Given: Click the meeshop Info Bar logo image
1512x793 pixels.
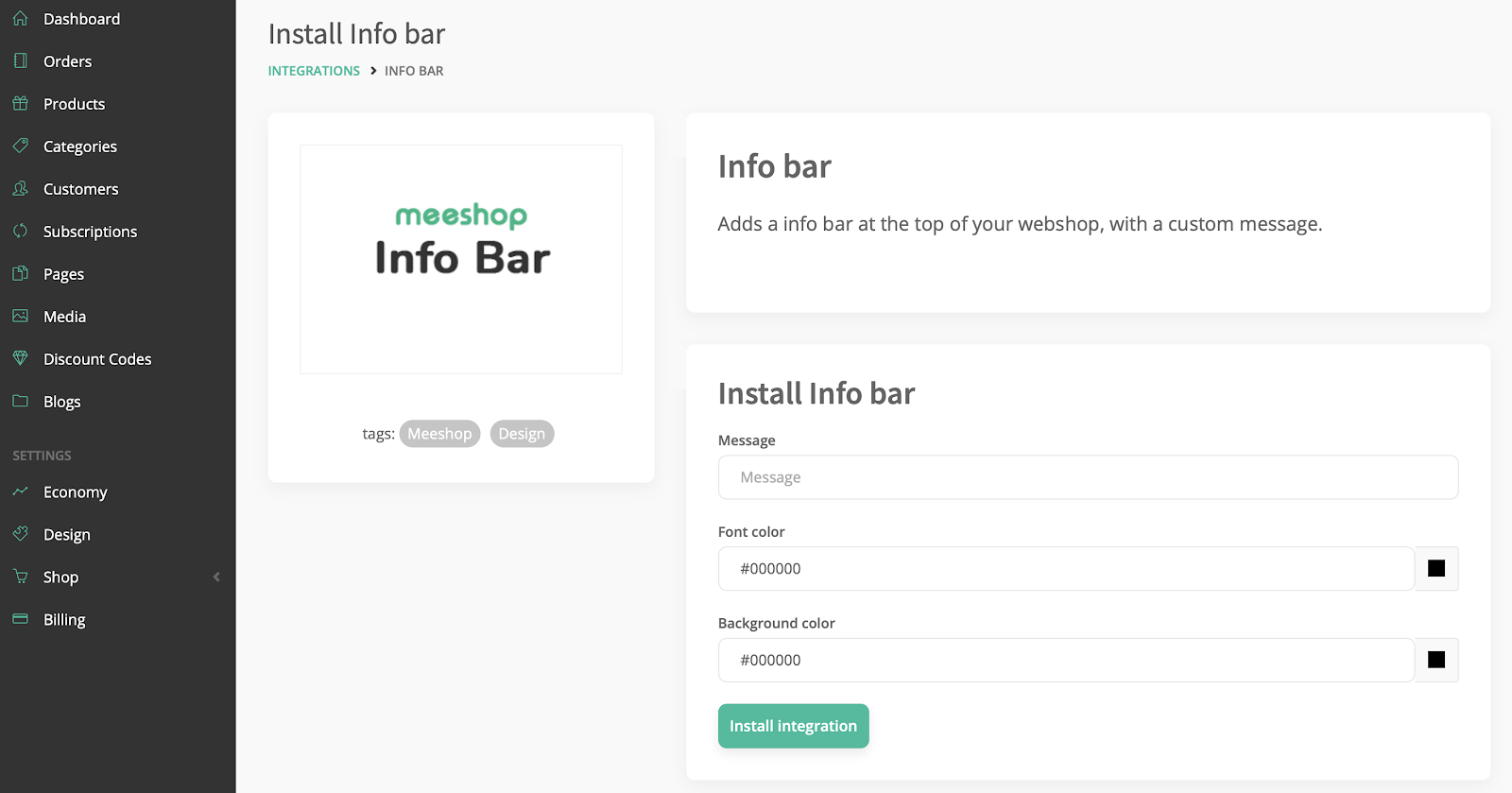Looking at the screenshot, I should 461,259.
